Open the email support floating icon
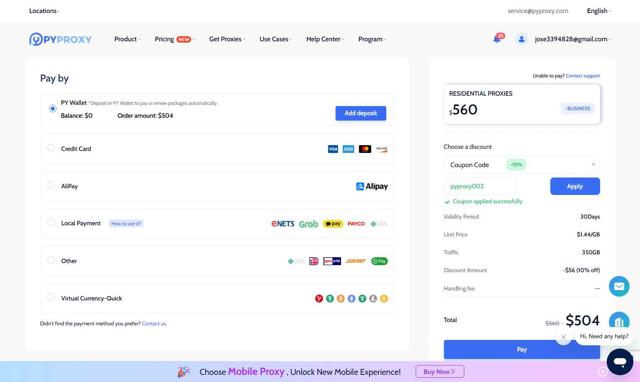Screen dimensions: 640x382 [x=619, y=286]
